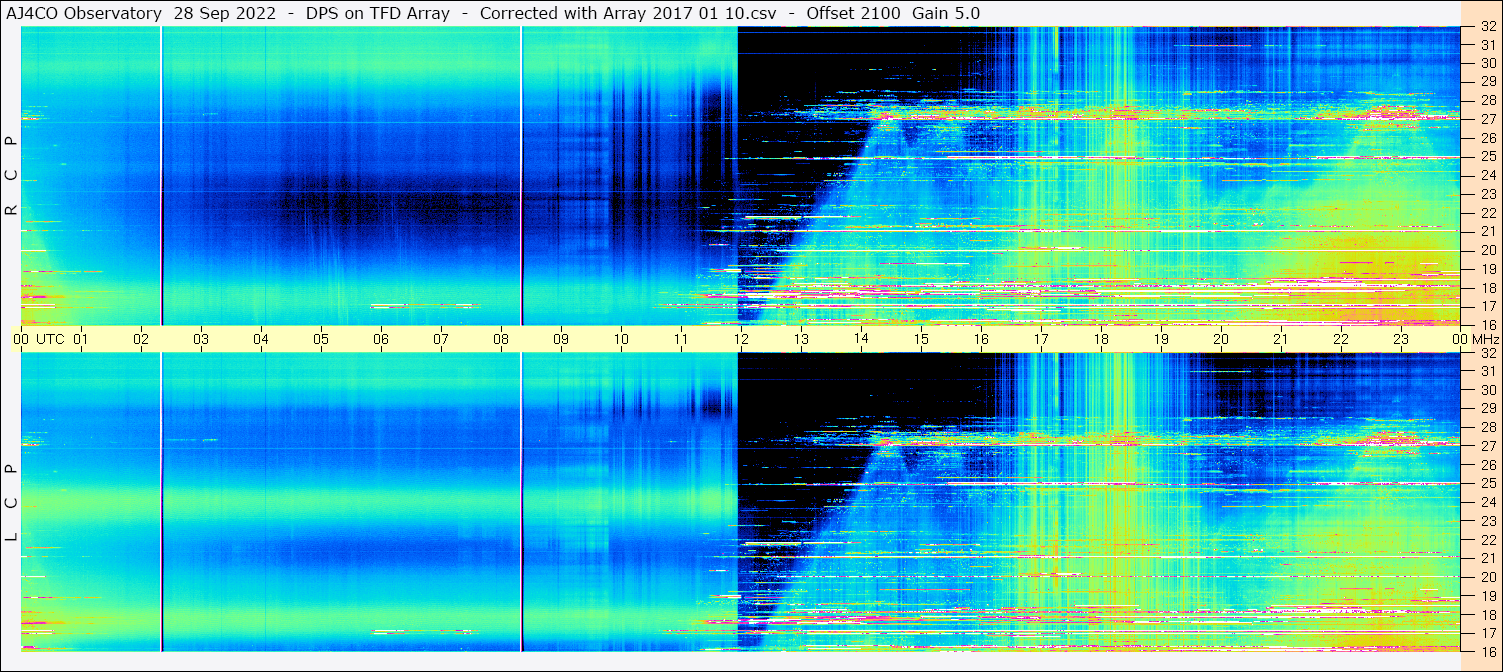The width and height of the screenshot is (1503, 672).
Task: Select hour marker 16 on the UTC axis
Action: (x=981, y=339)
